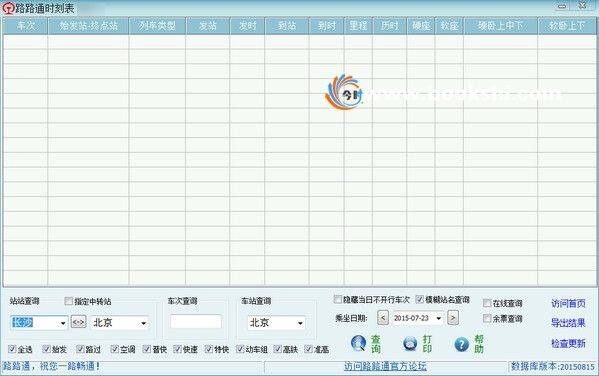Image resolution: width=599 pixels, height=376 pixels.
Task: Click the green 打印 label
Action: click(x=427, y=344)
